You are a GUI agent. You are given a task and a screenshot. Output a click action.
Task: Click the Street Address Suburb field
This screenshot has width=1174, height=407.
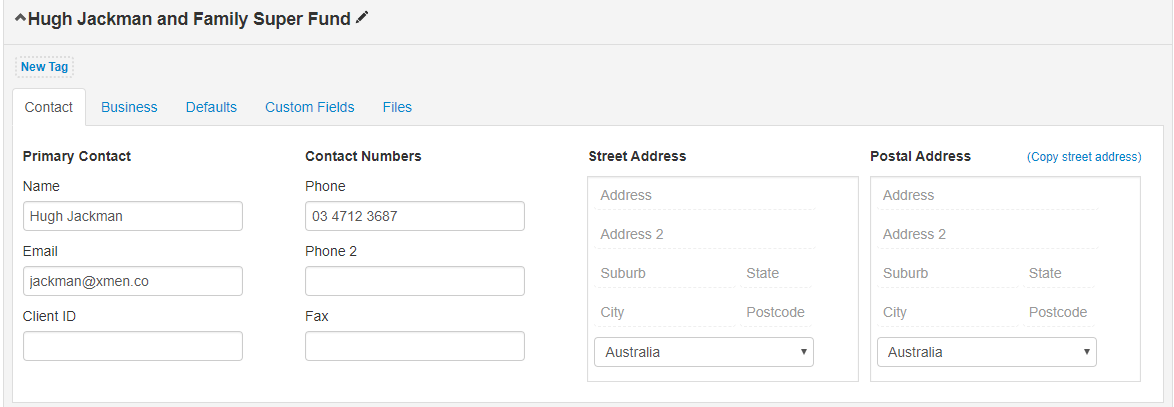665,273
